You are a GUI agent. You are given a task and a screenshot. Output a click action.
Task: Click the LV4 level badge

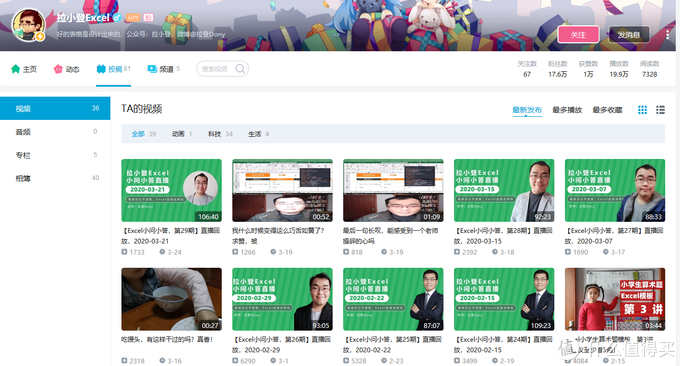133,18
